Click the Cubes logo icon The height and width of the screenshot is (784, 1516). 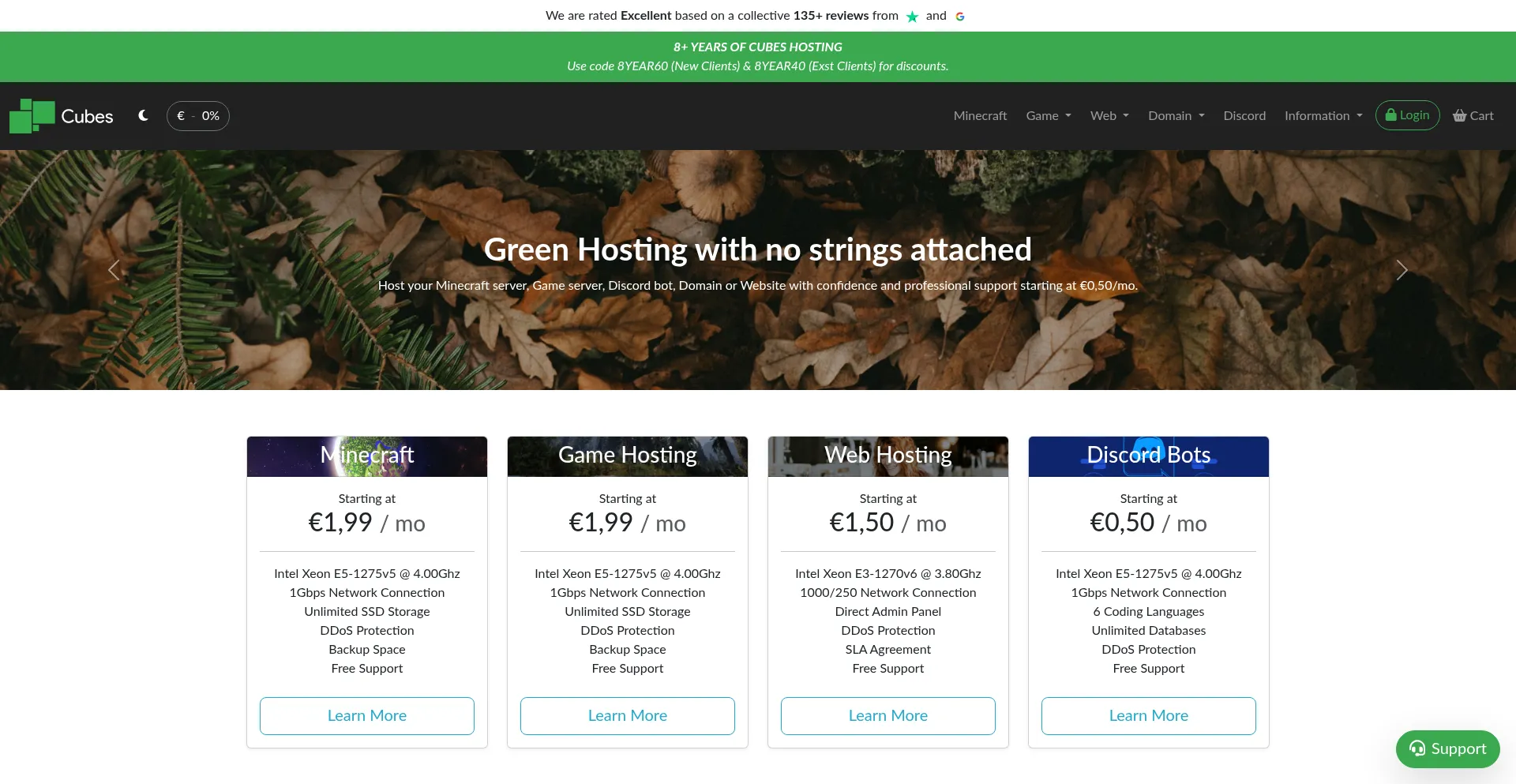pyautogui.click(x=32, y=116)
